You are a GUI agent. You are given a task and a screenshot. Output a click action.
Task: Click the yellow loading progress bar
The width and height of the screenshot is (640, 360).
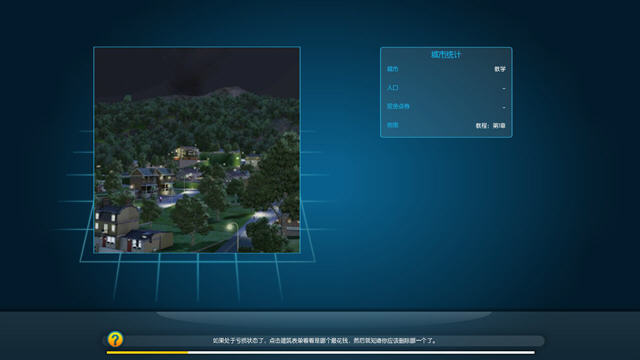(147, 352)
